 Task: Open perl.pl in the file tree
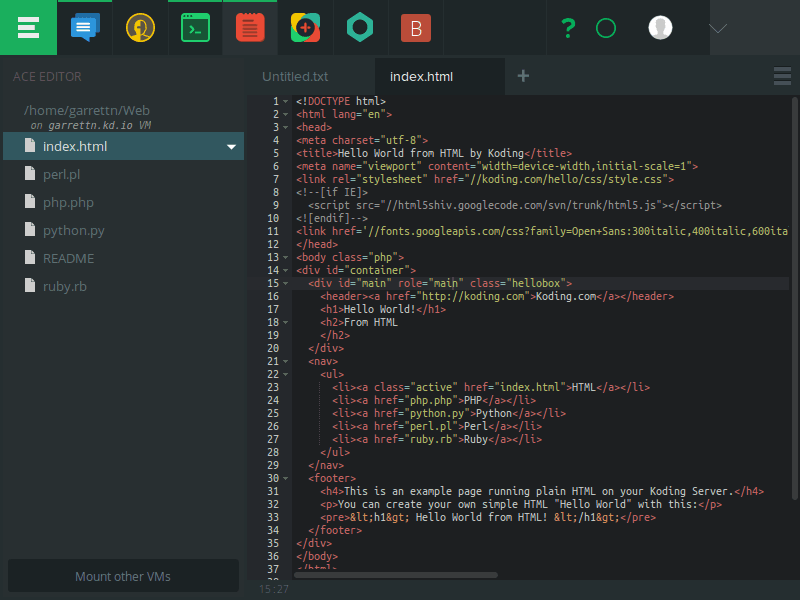[x=61, y=174]
